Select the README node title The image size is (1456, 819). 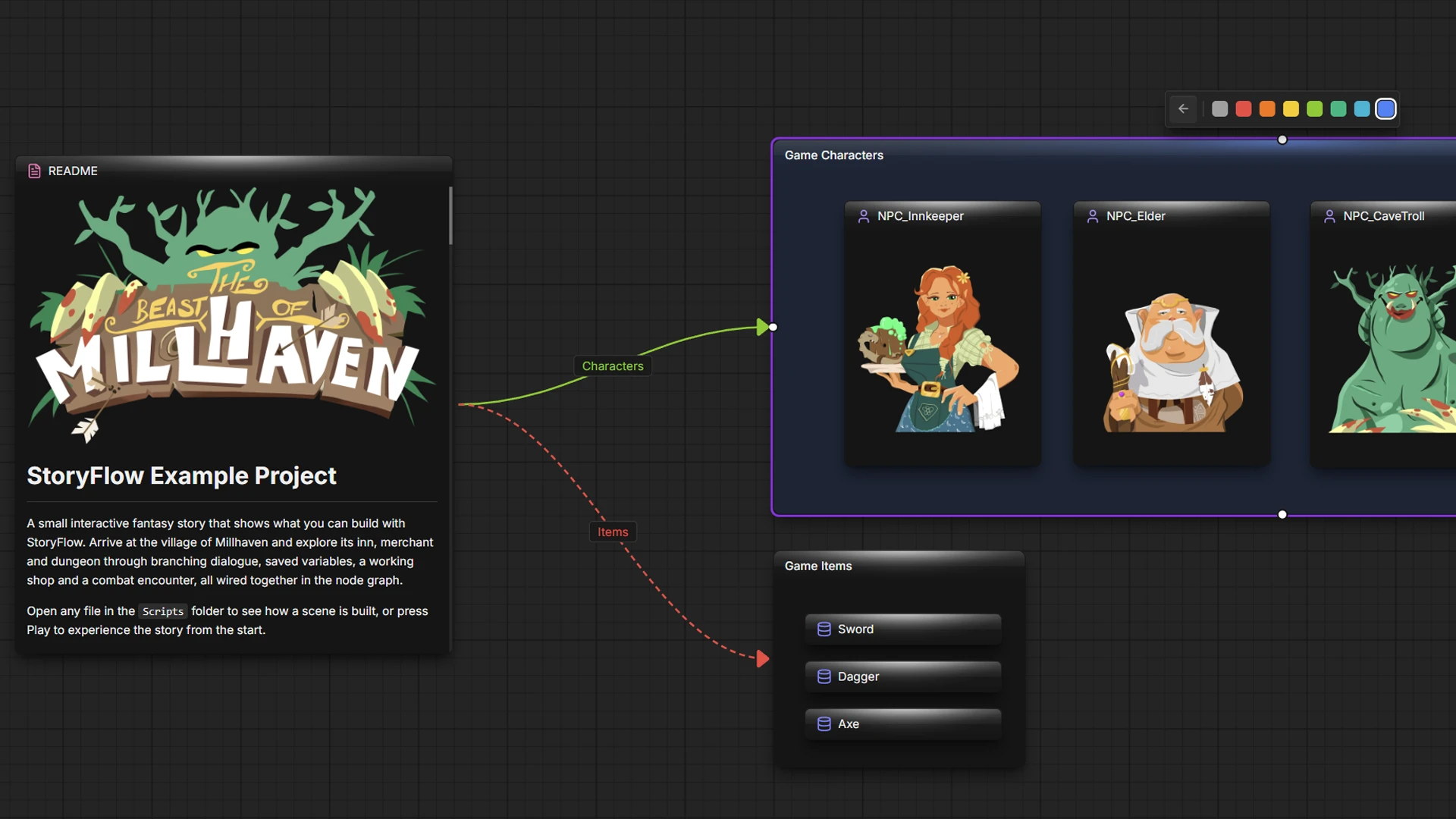(x=73, y=171)
